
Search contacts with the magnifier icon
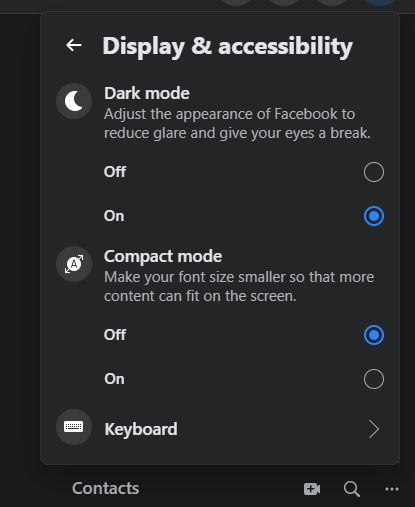tap(352, 489)
